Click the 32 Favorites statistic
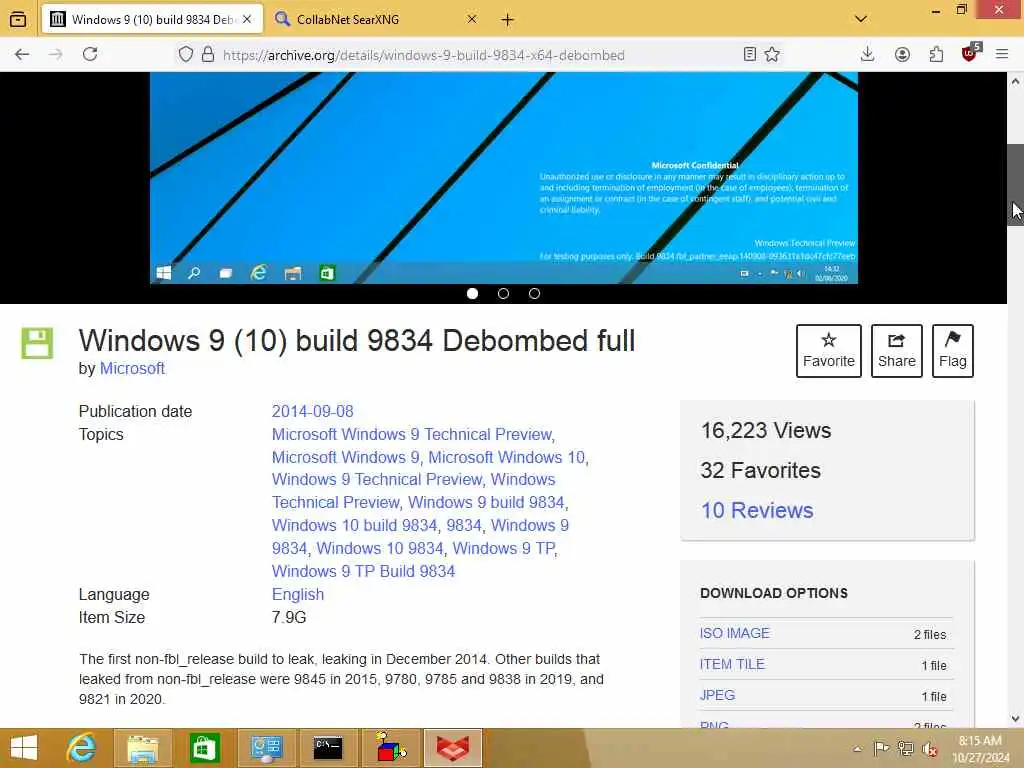This screenshot has height=768, width=1024. (760, 470)
